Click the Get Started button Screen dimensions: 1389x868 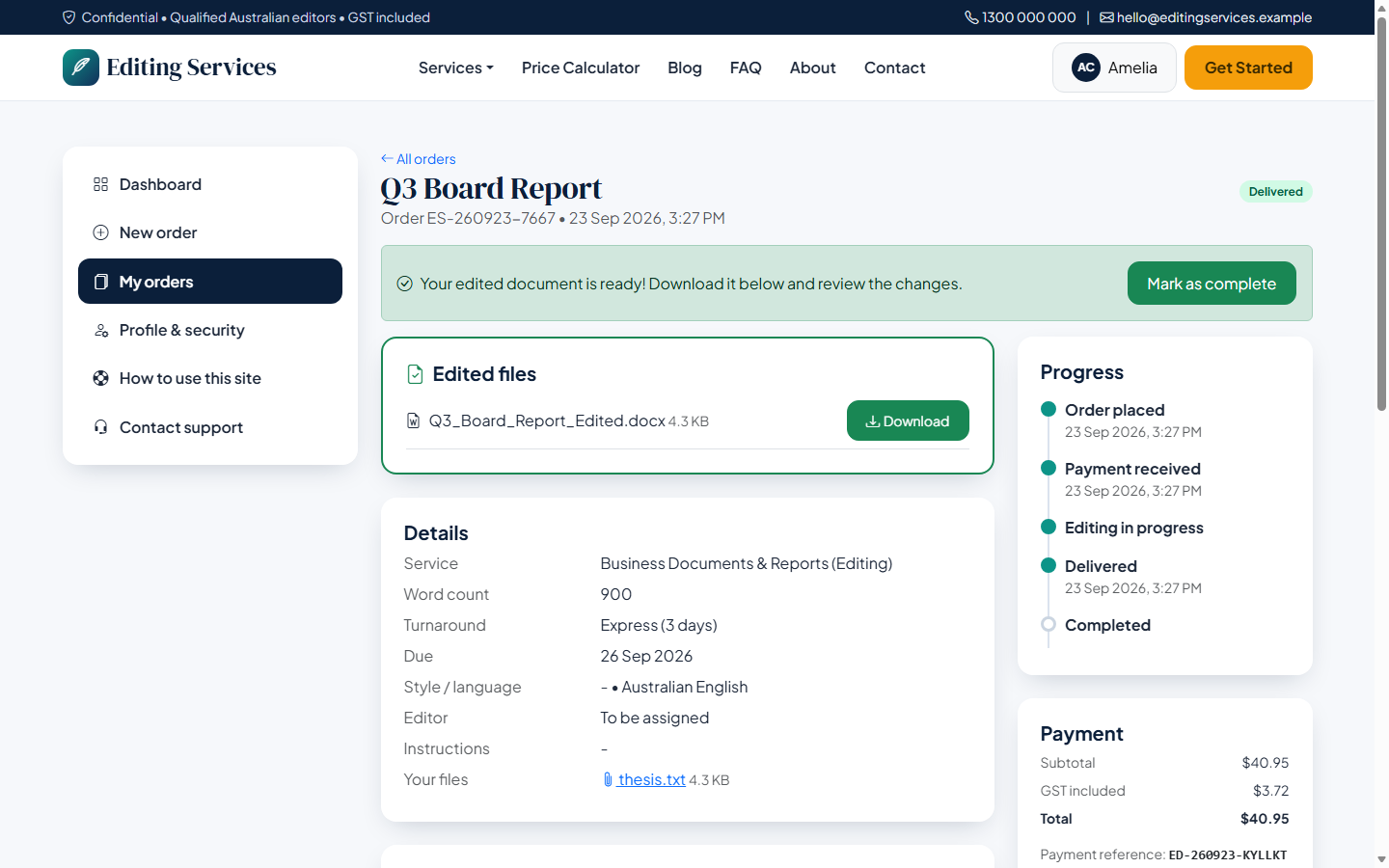pyautogui.click(x=1248, y=68)
